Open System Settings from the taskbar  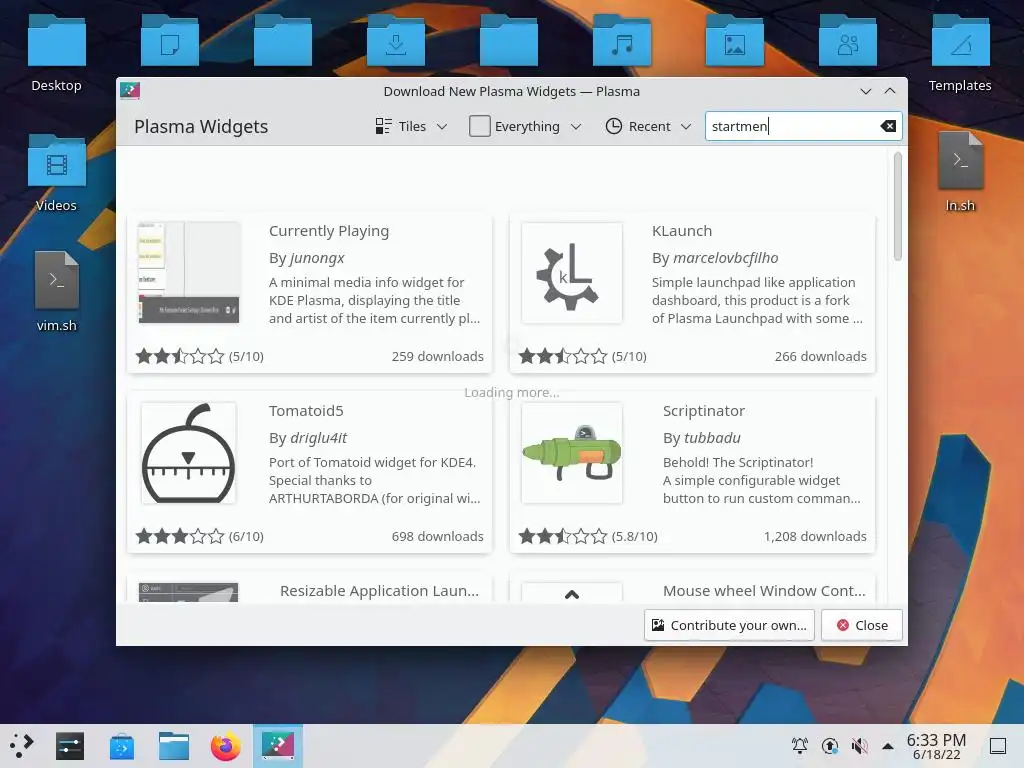(x=70, y=745)
